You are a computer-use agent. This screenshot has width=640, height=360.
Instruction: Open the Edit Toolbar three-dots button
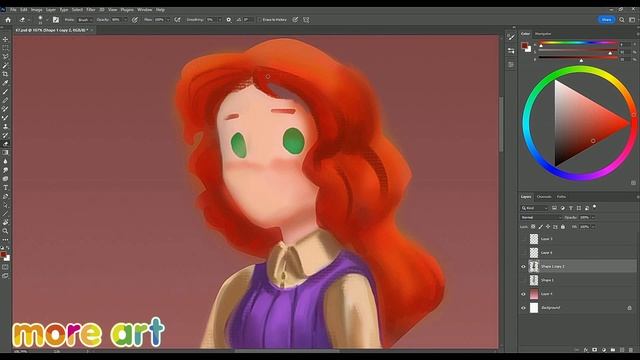coord(5,240)
